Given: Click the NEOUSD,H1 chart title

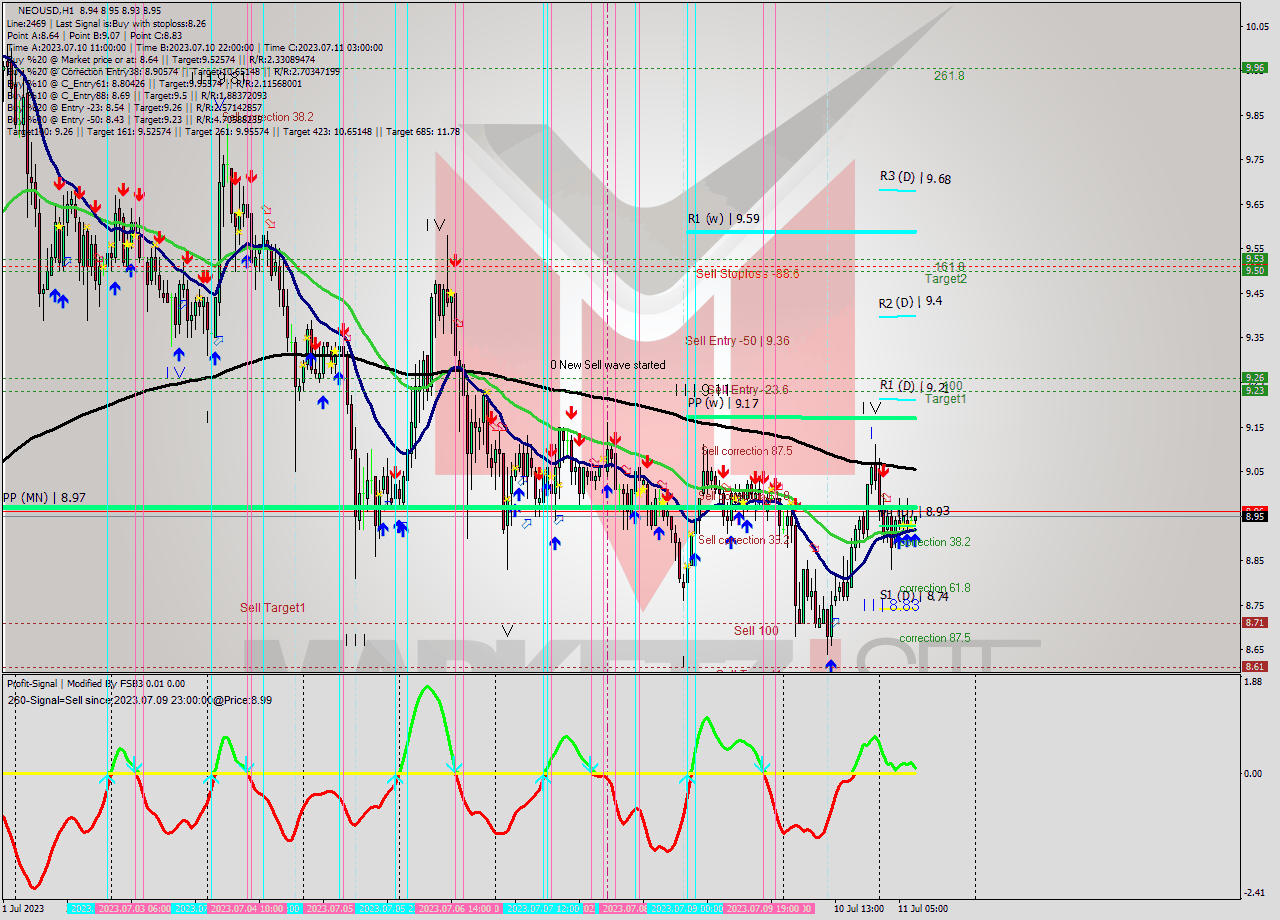Looking at the screenshot, I should pyautogui.click(x=47, y=10).
